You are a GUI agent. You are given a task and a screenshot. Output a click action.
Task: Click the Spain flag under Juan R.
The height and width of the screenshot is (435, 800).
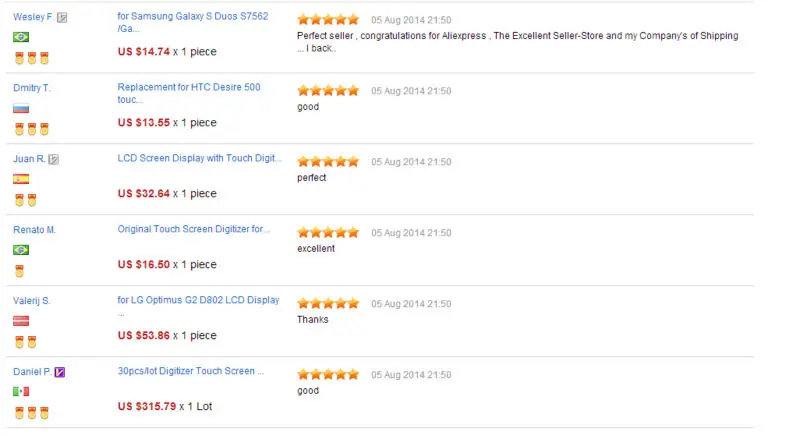pos(21,179)
